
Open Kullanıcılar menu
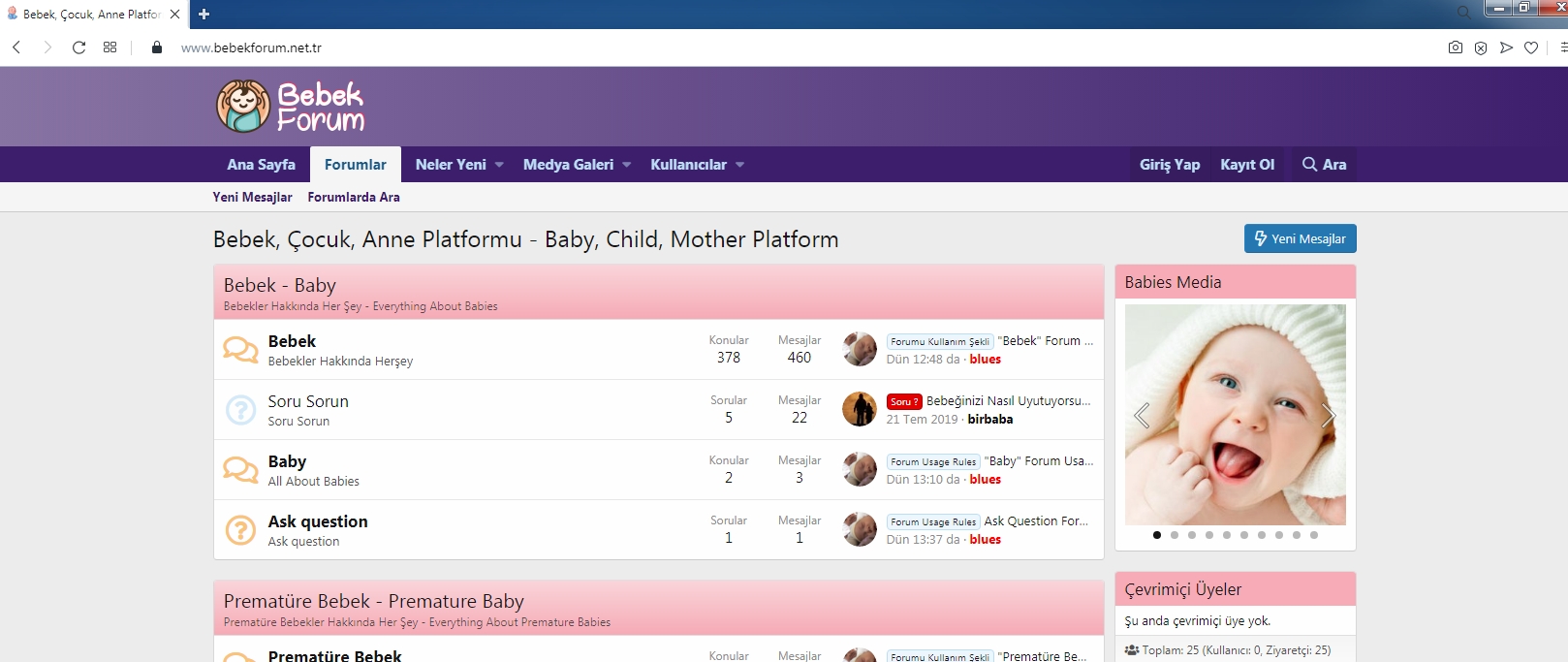(688, 165)
